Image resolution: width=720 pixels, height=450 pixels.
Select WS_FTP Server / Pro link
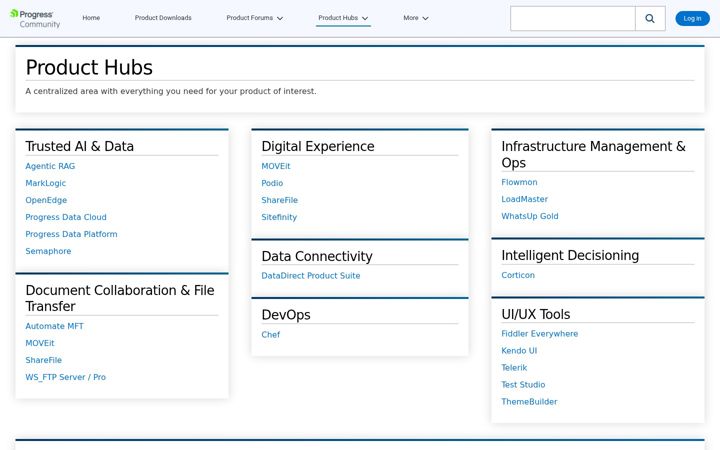pos(65,377)
